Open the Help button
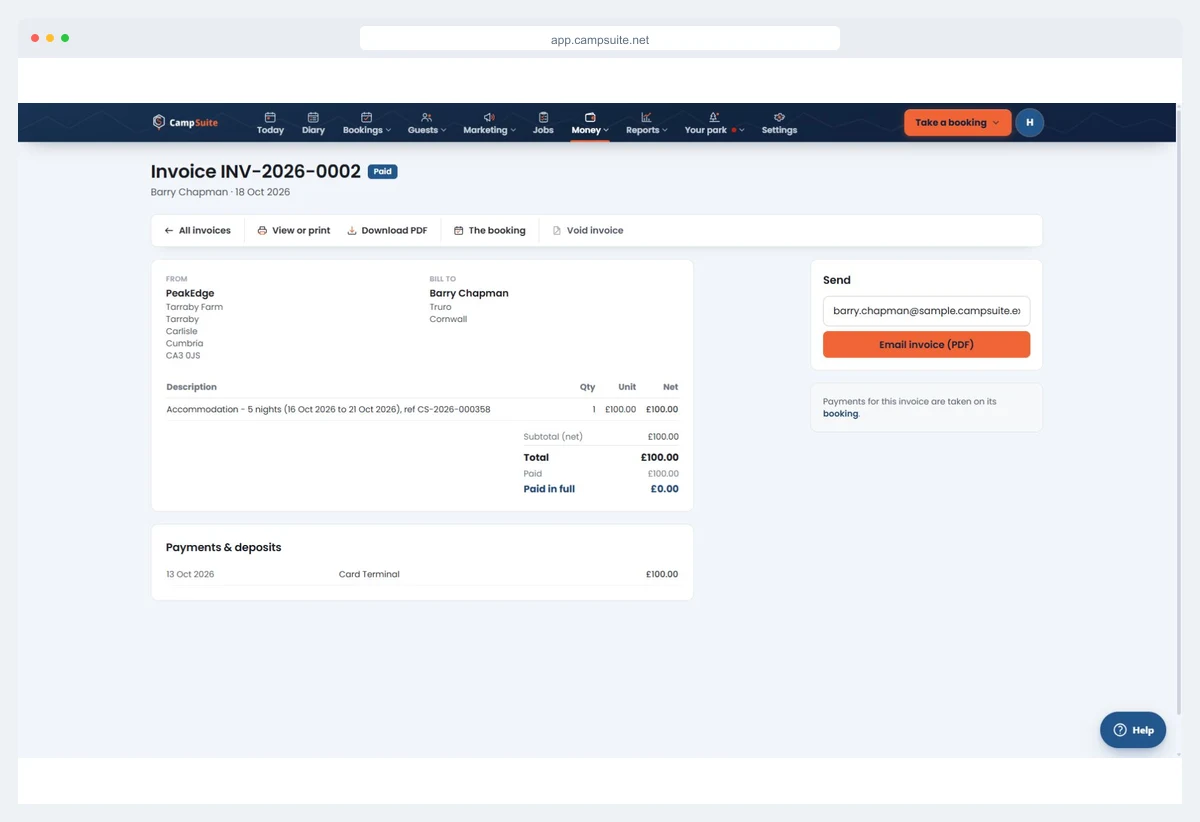Viewport: 1200px width, 822px height. pyautogui.click(x=1133, y=730)
